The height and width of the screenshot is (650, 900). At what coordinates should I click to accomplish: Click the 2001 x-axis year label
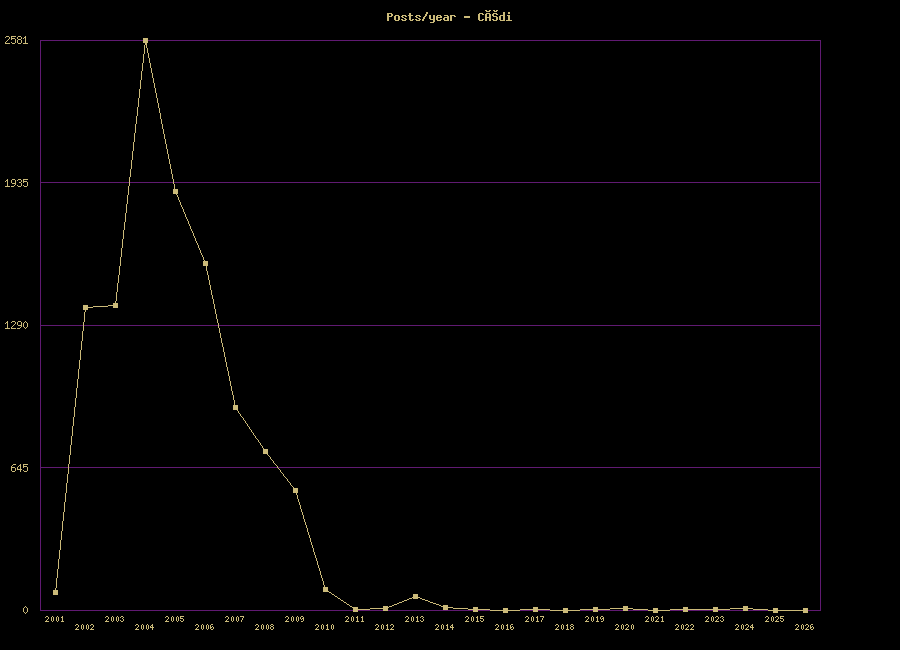coord(55,619)
